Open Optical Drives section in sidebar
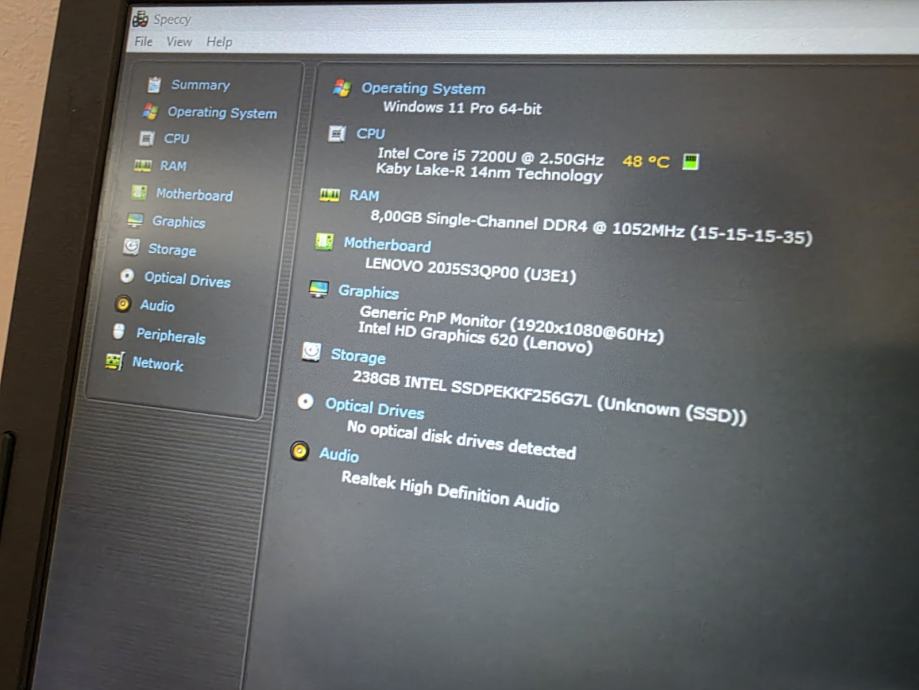 point(188,280)
